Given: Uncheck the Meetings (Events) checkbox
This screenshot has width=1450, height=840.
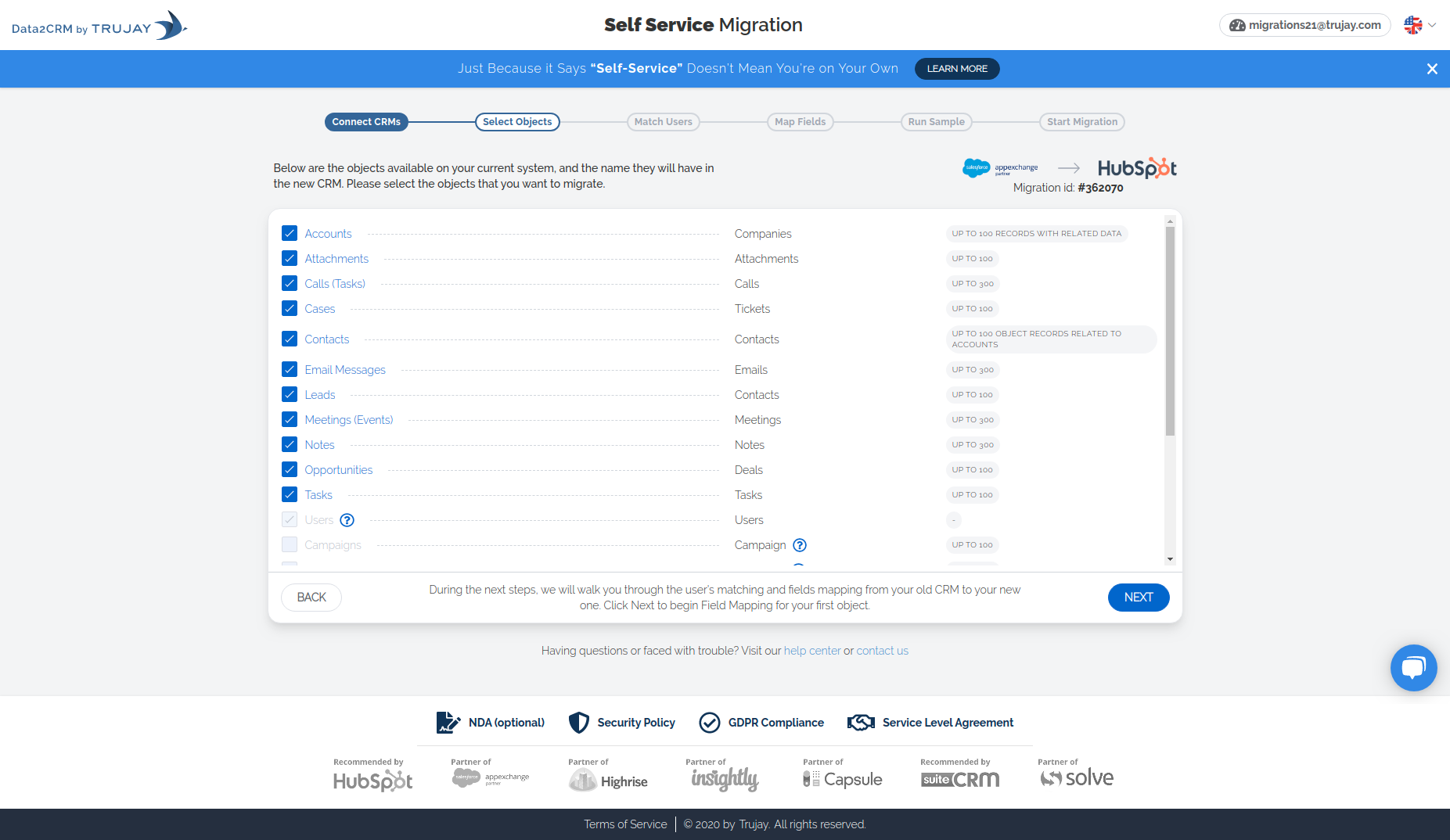Looking at the screenshot, I should coord(290,419).
